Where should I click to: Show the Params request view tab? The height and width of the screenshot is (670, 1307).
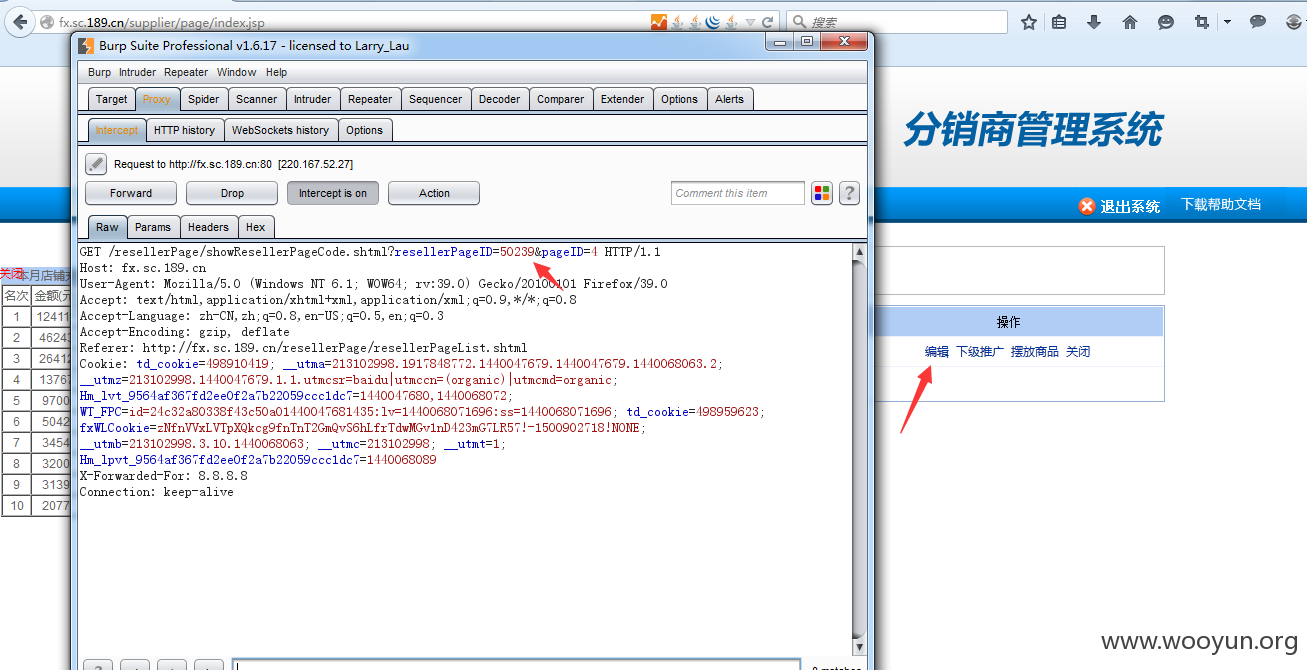(x=153, y=227)
